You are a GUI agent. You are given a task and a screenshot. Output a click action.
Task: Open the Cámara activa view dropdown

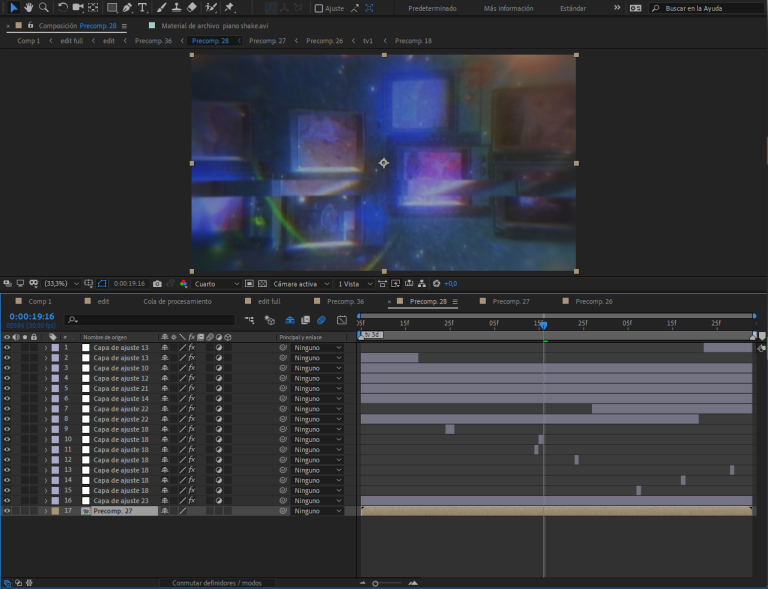pyautogui.click(x=299, y=283)
